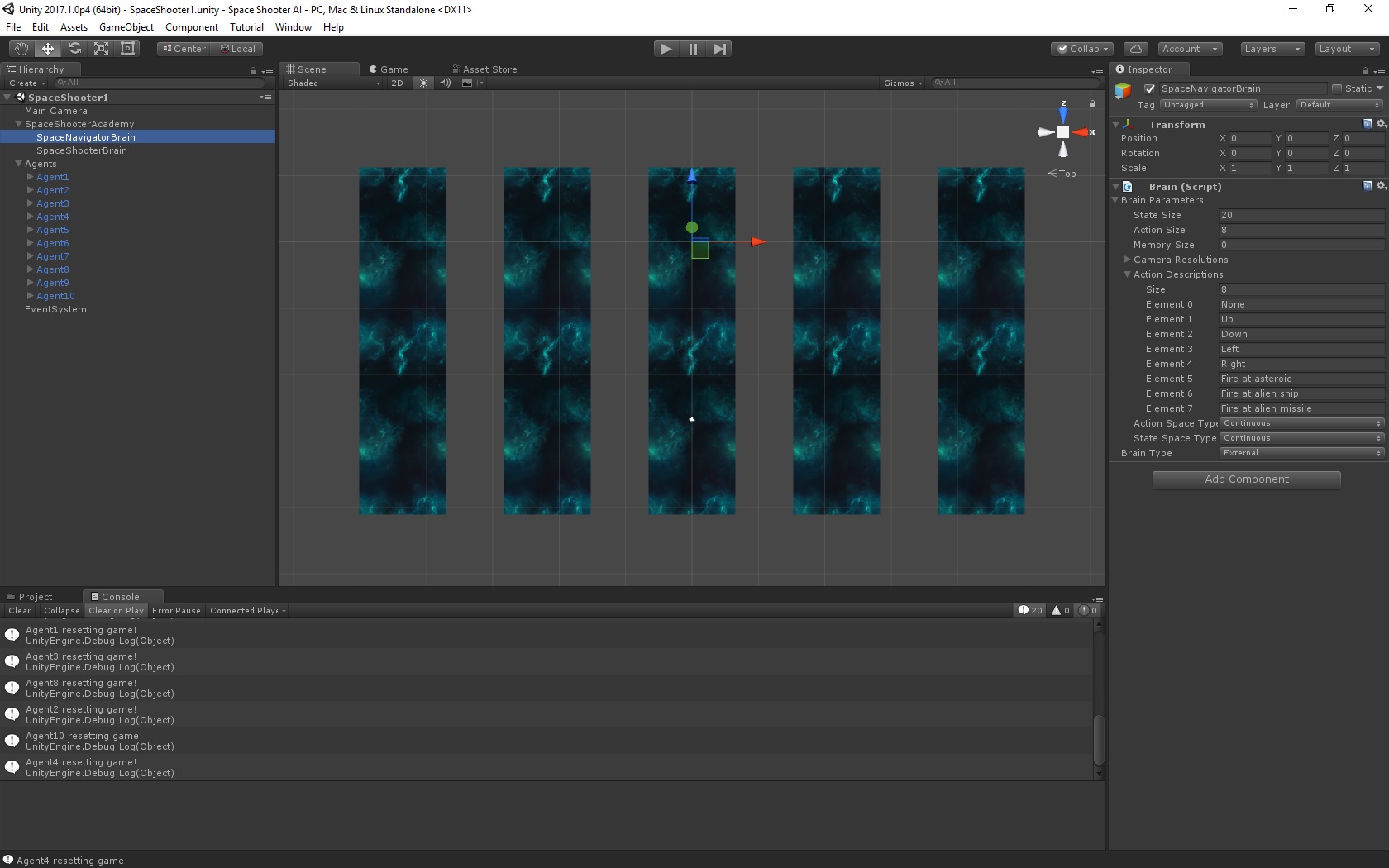Collapse the Agents group in the Hierarchy
This screenshot has height=868, width=1389.
pos(18,164)
